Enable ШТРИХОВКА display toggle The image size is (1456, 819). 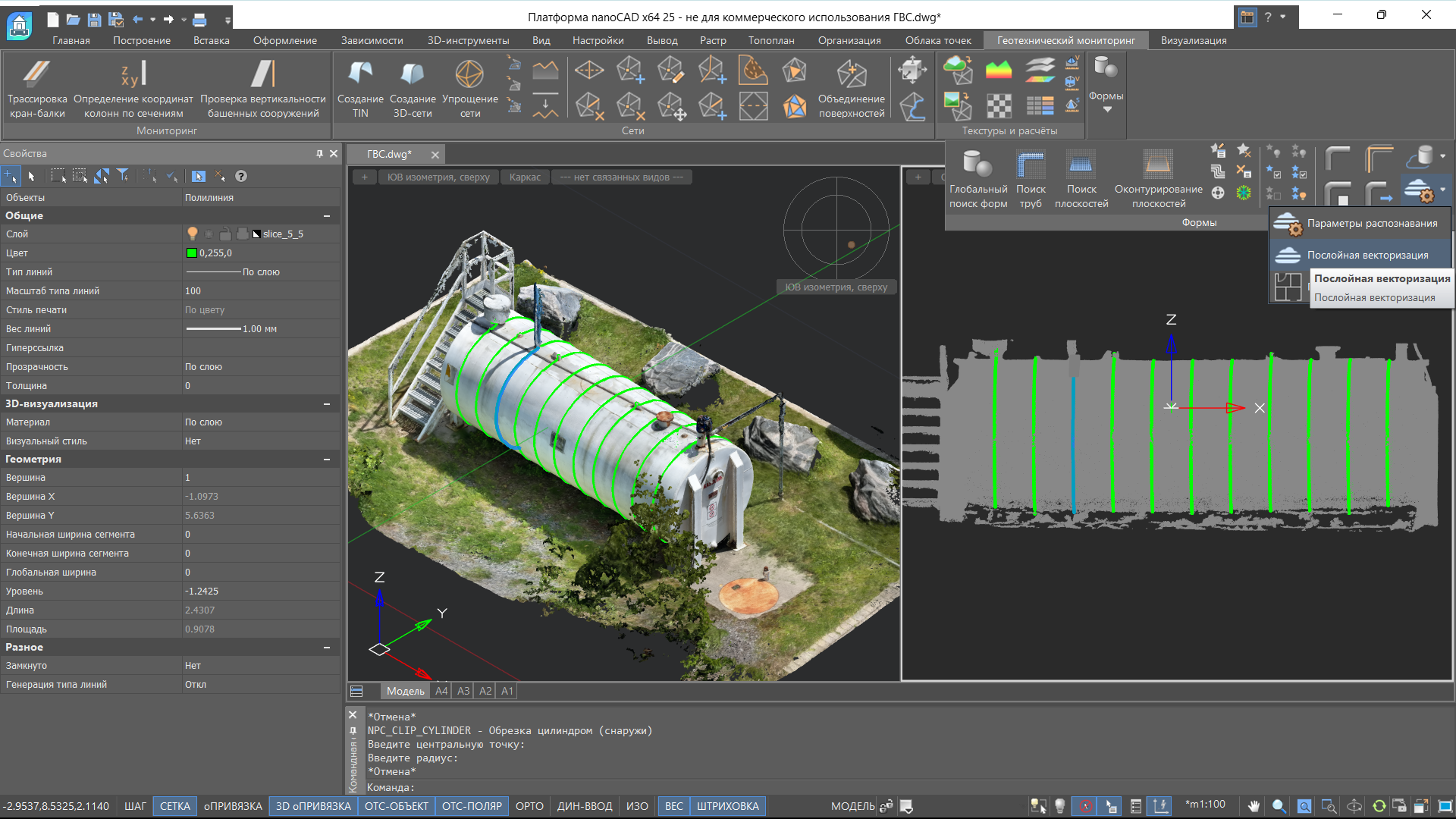(727, 806)
